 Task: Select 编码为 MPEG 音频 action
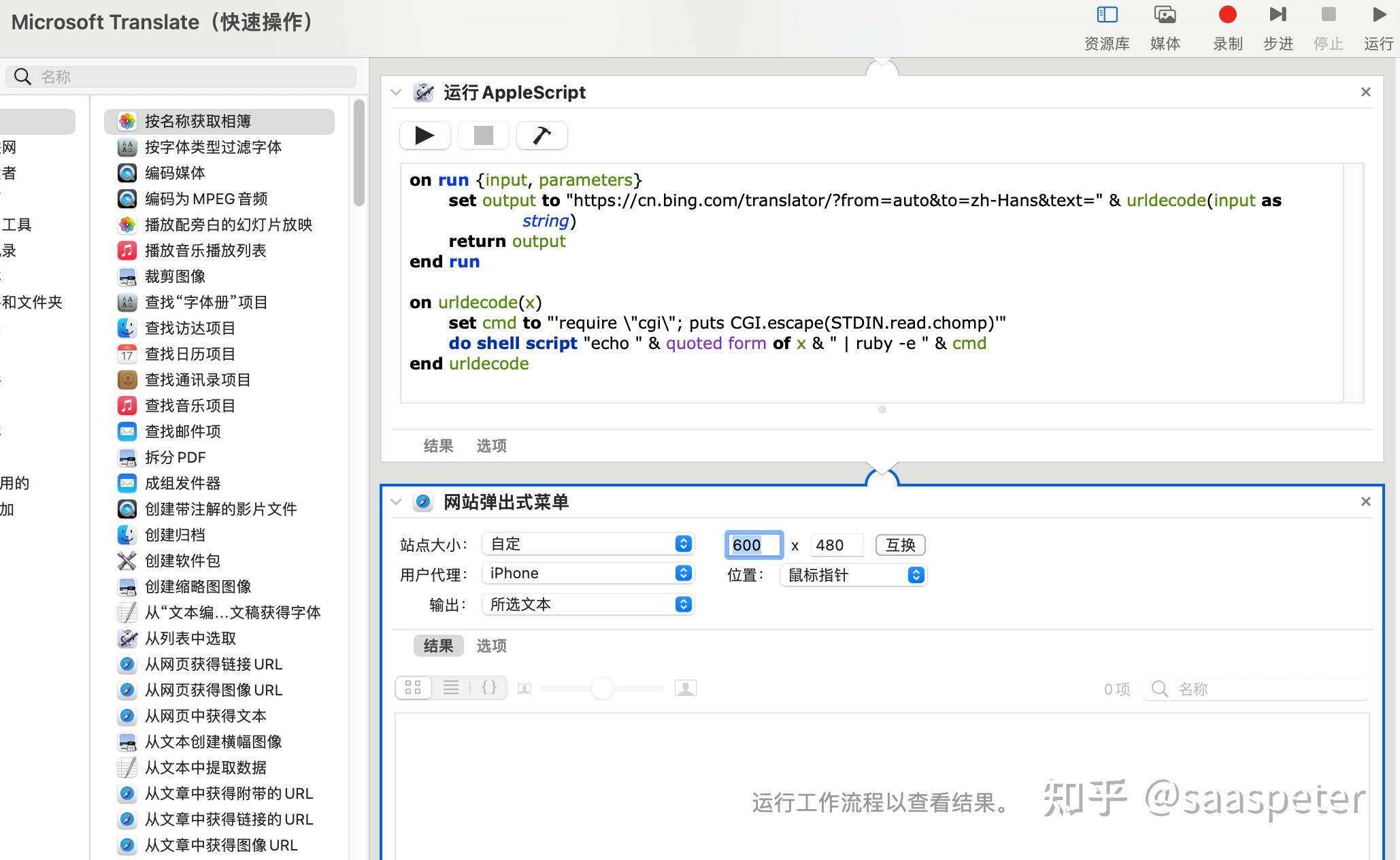coord(219,199)
